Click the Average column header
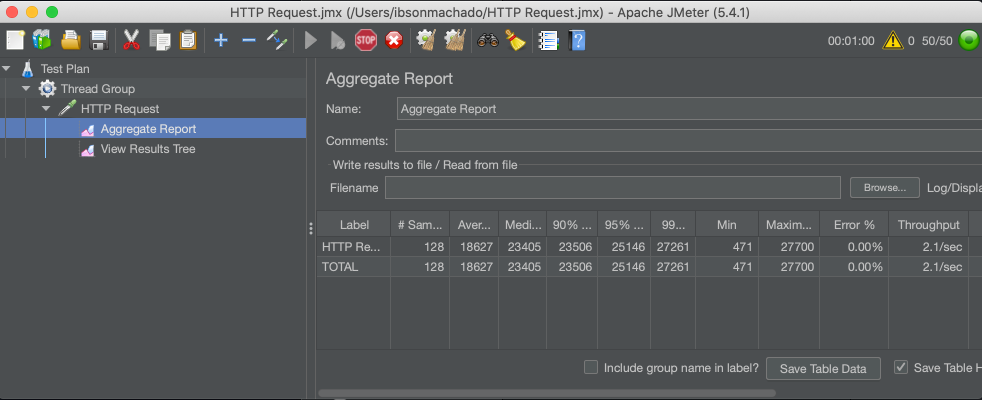The width and height of the screenshot is (982, 400). tap(474, 225)
